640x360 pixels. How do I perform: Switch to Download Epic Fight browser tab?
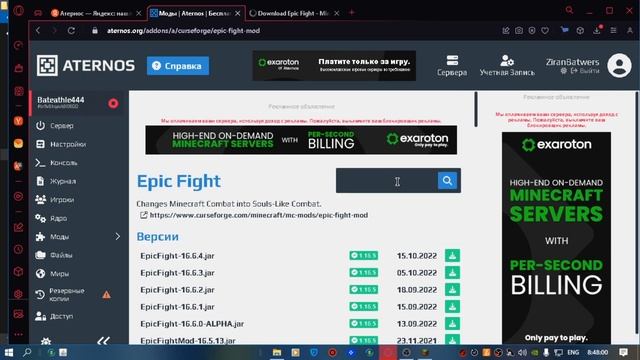(x=294, y=13)
